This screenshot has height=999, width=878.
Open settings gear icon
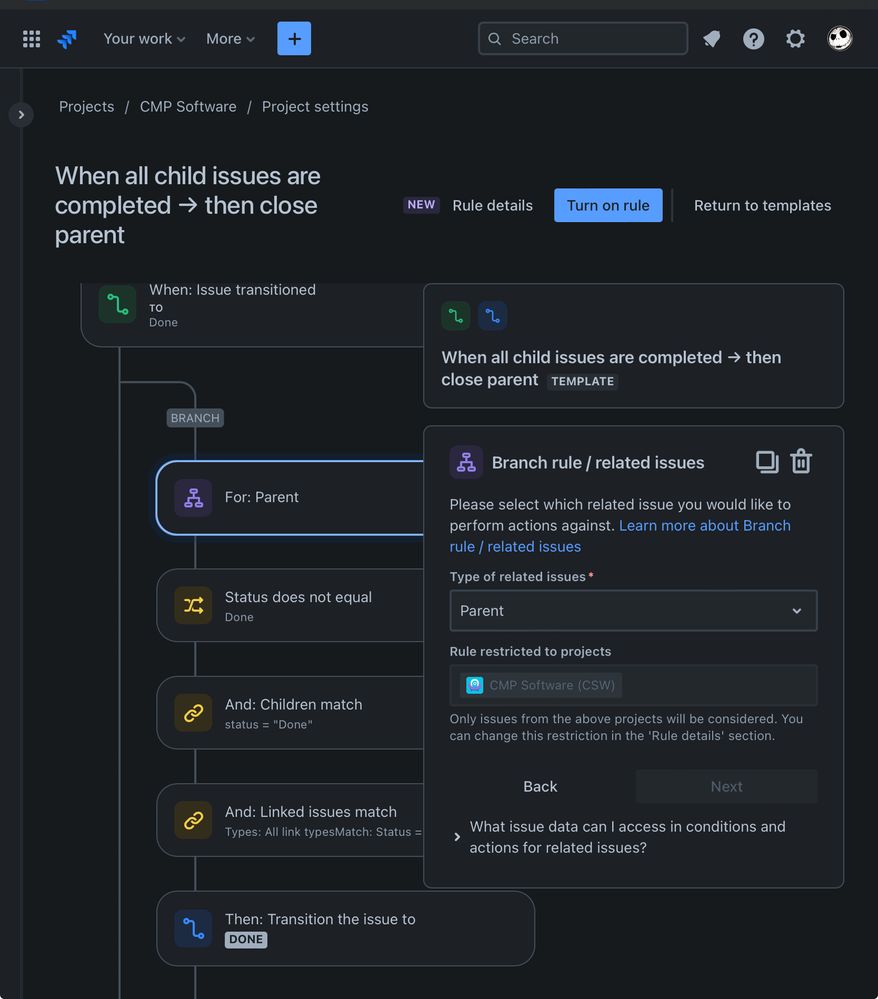(x=795, y=39)
